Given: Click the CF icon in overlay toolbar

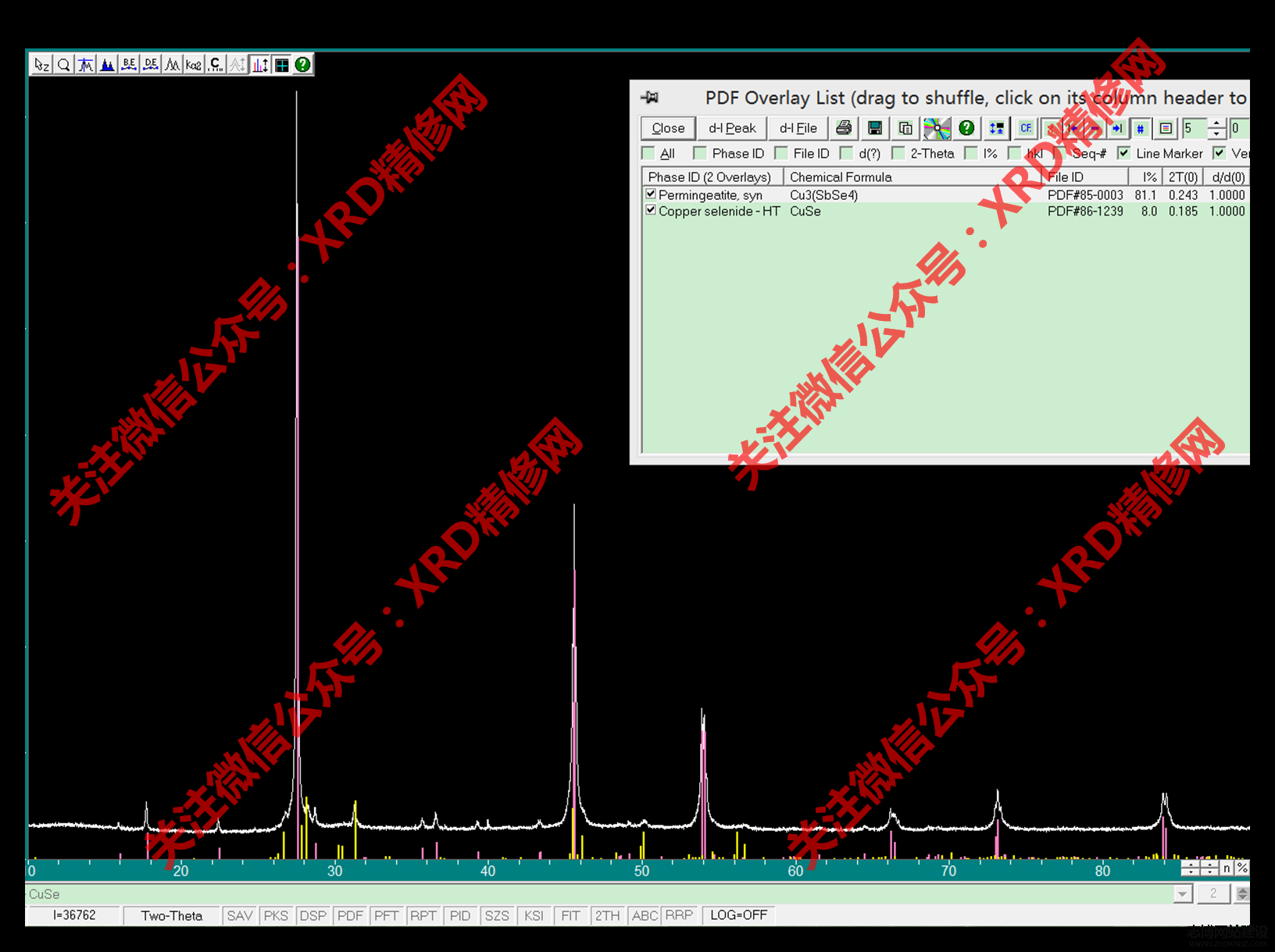Looking at the screenshot, I should (x=1026, y=128).
